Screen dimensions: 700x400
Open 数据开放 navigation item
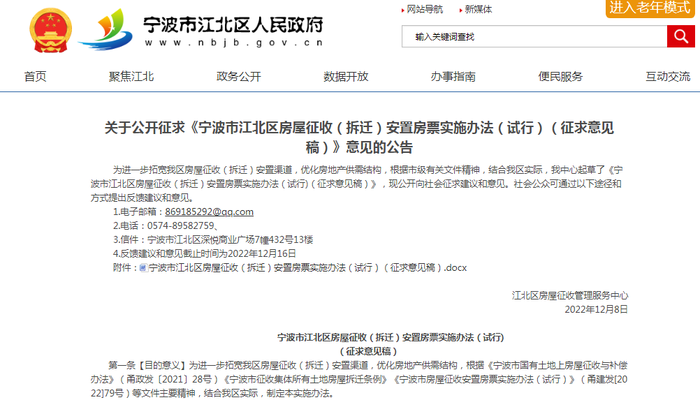click(346, 76)
